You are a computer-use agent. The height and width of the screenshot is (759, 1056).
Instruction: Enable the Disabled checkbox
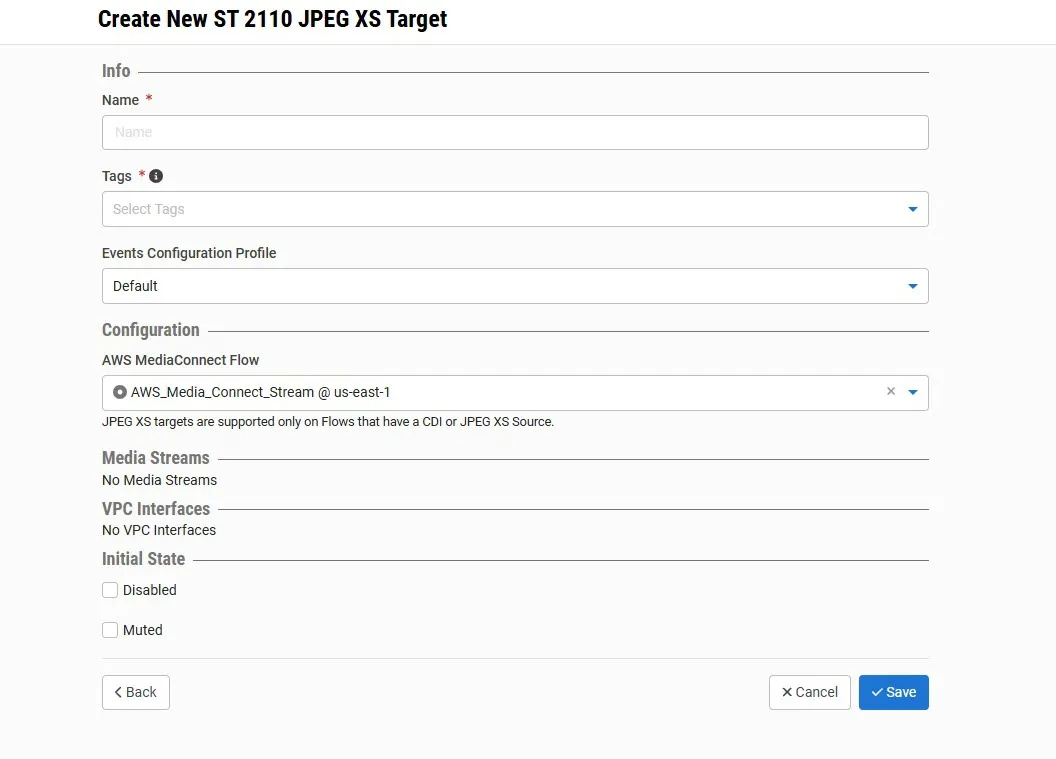(110, 590)
